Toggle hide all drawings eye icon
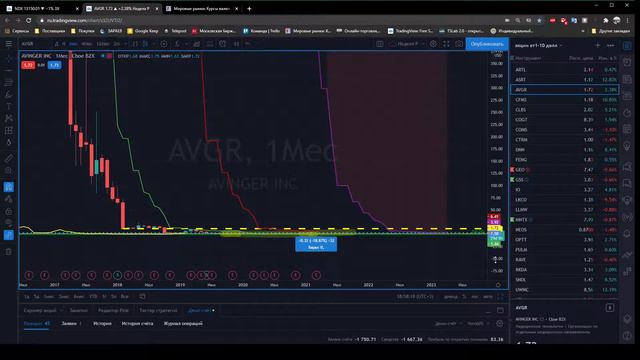Image resolution: width=640 pixels, height=360 pixels. point(9,223)
